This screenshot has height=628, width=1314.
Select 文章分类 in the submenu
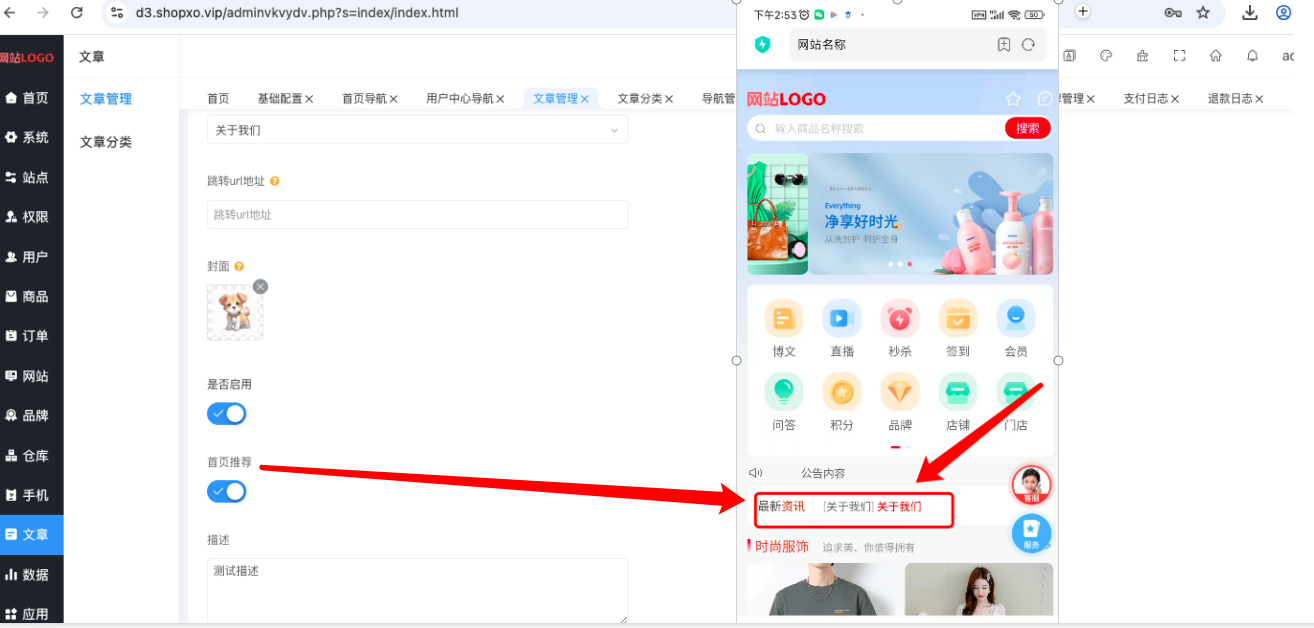(x=106, y=142)
